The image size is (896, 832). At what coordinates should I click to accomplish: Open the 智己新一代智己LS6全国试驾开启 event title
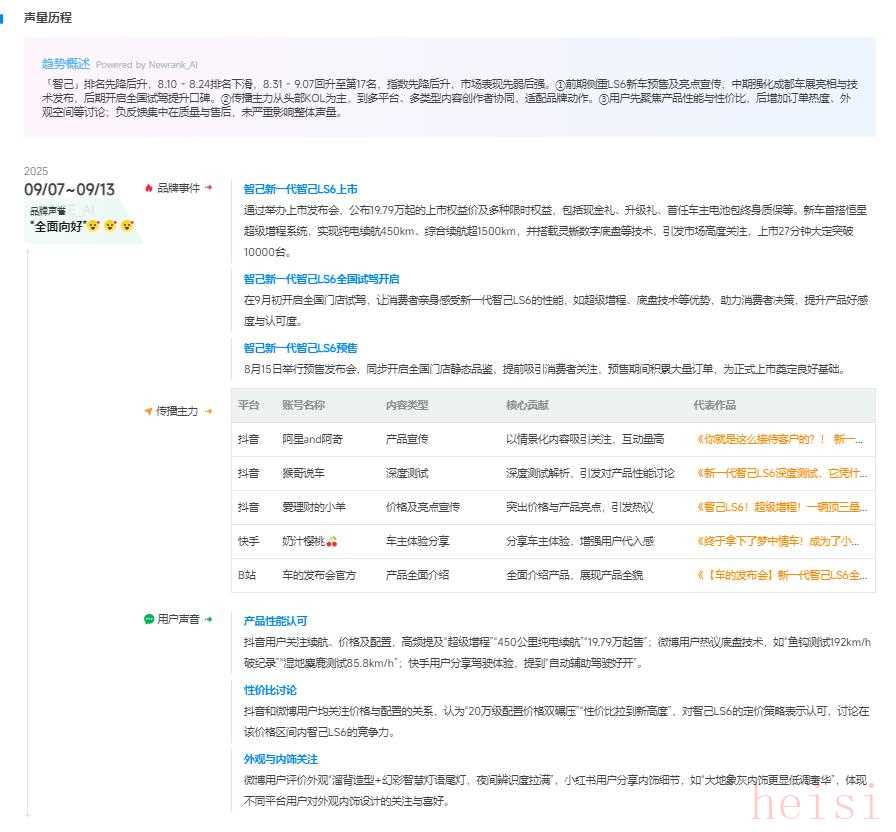point(321,279)
